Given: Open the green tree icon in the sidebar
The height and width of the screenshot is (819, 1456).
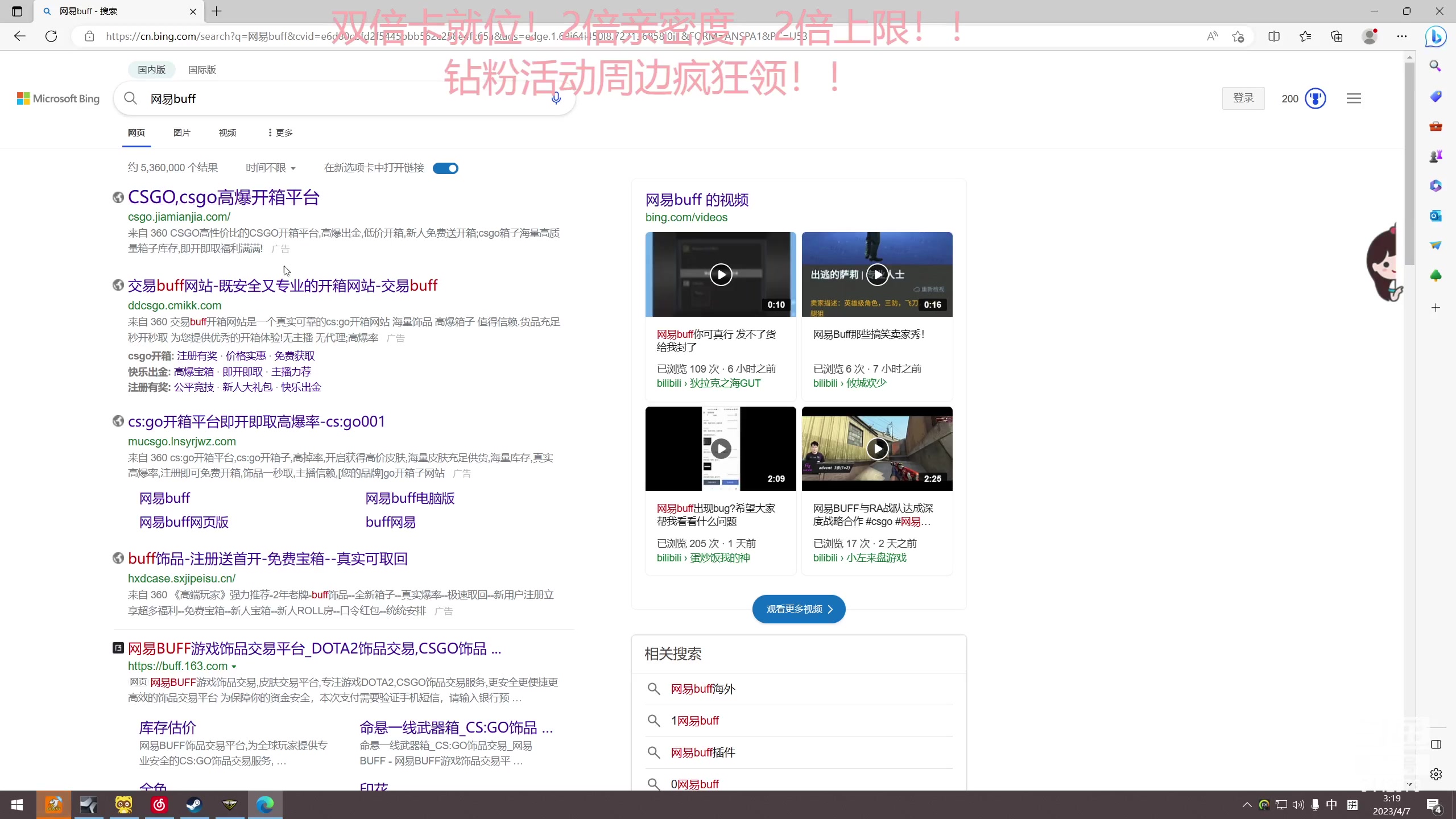Looking at the screenshot, I should [1436, 276].
